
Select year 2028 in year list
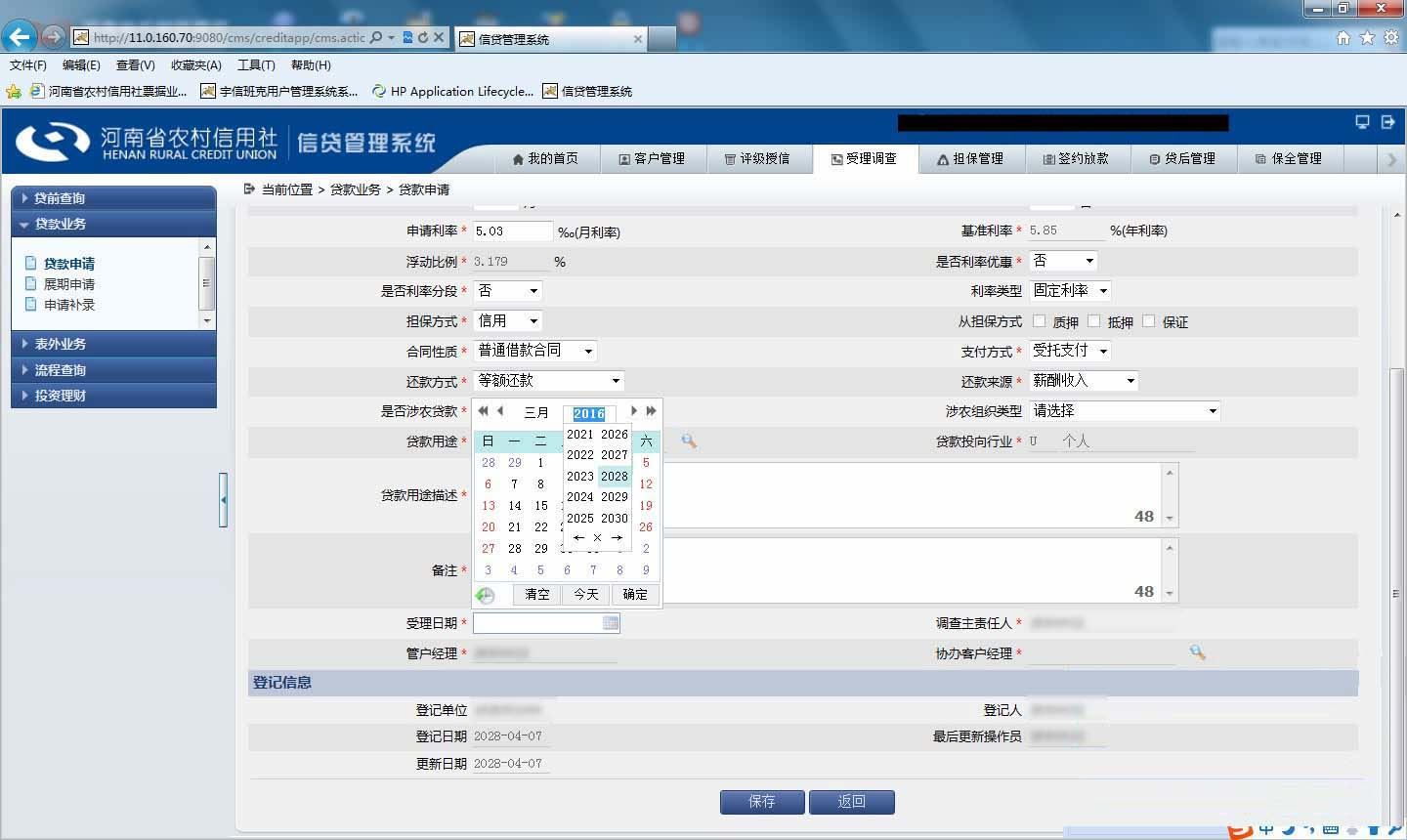tap(615, 477)
